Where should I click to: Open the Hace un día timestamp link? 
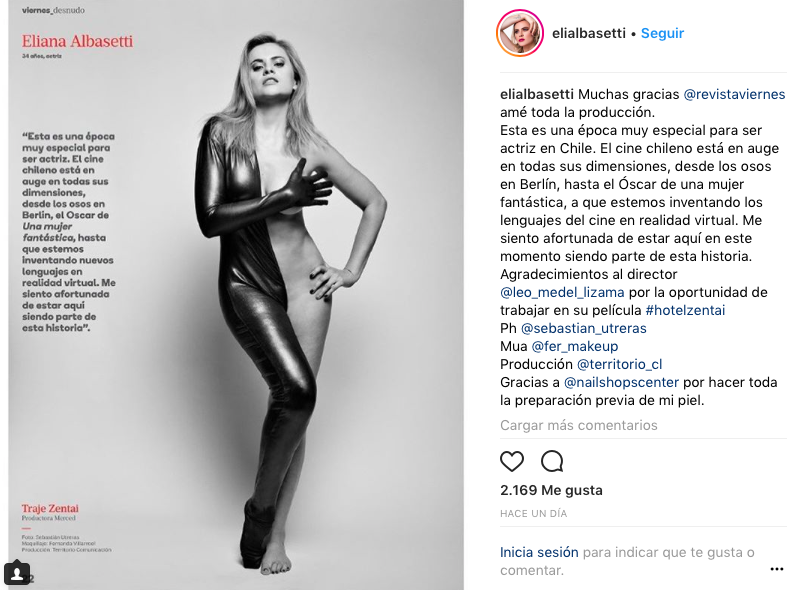[534, 513]
